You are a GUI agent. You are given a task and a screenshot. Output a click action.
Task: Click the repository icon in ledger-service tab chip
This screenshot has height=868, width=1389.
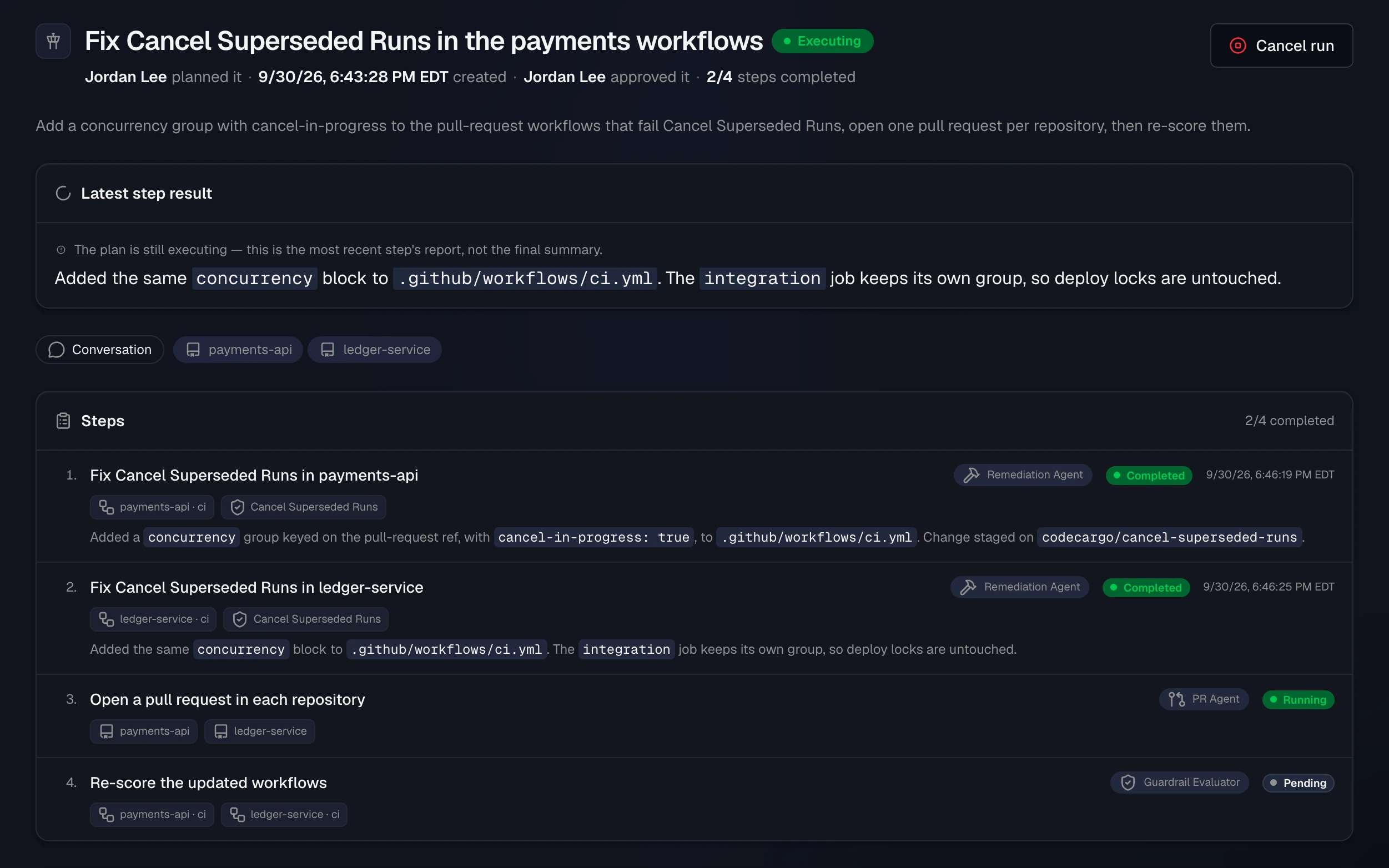[328, 350]
